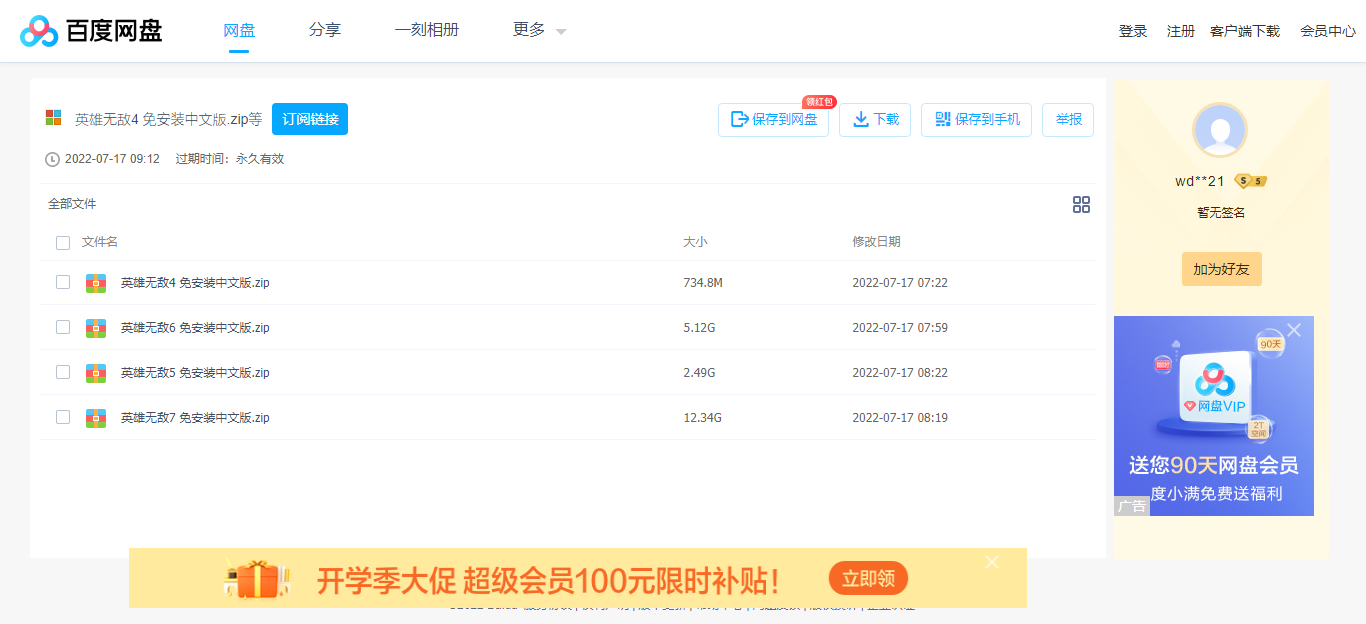Click the clock icon beside the share date

tap(50, 158)
